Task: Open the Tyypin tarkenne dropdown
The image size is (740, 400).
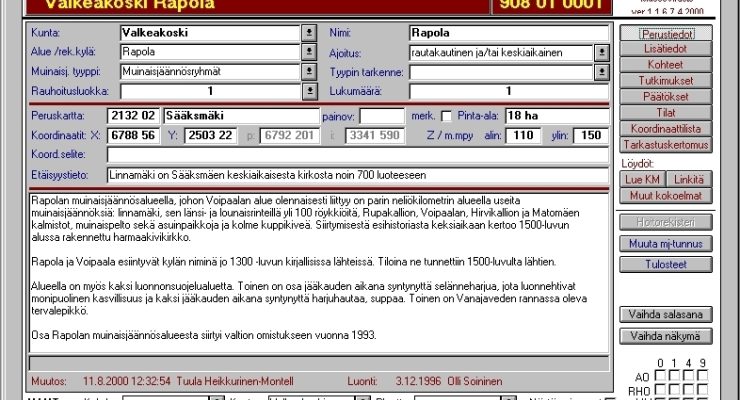Action: [x=601, y=71]
